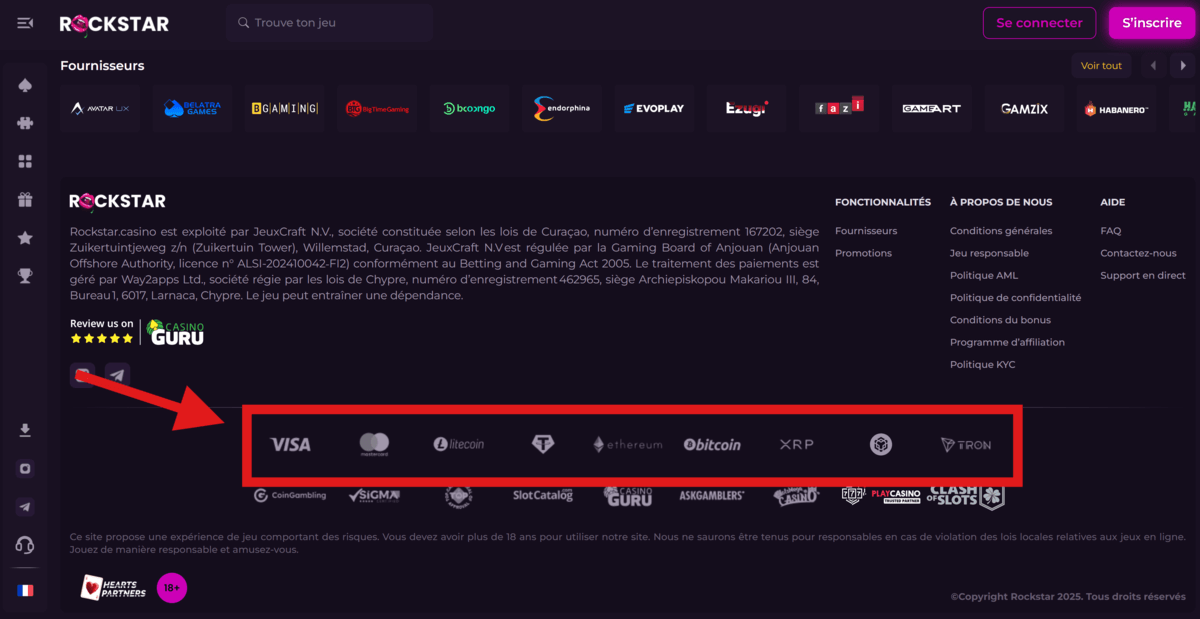This screenshot has height=619, width=1200.
Task: Open Fournisseurs link under Fonctionnalités
Action: [866, 231]
